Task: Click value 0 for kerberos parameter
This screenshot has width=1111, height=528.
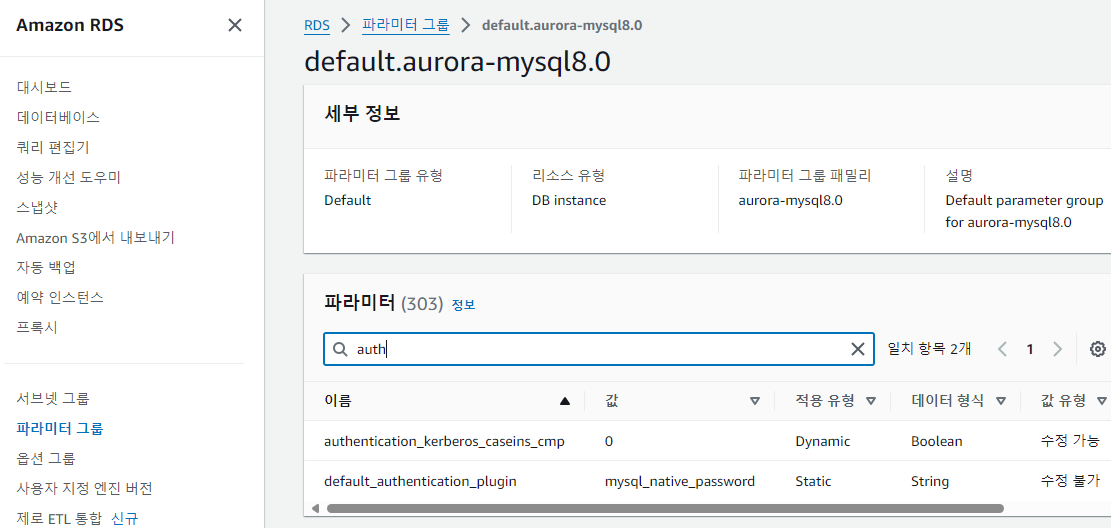Action: point(609,441)
